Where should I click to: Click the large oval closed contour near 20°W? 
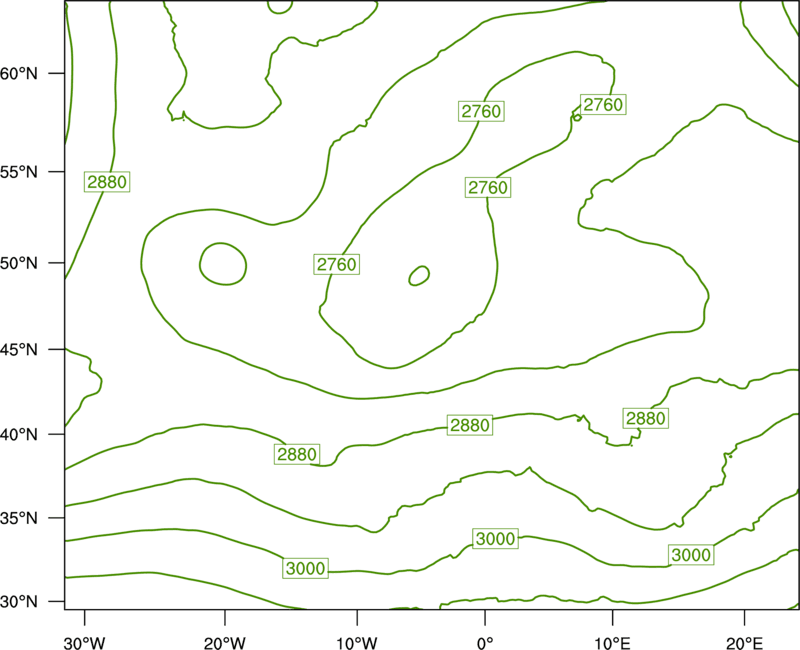coord(223,264)
